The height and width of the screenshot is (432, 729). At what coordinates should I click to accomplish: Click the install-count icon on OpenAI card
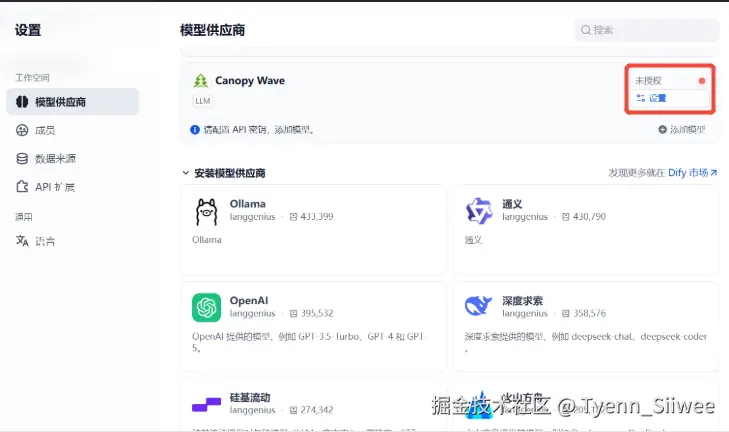point(293,313)
